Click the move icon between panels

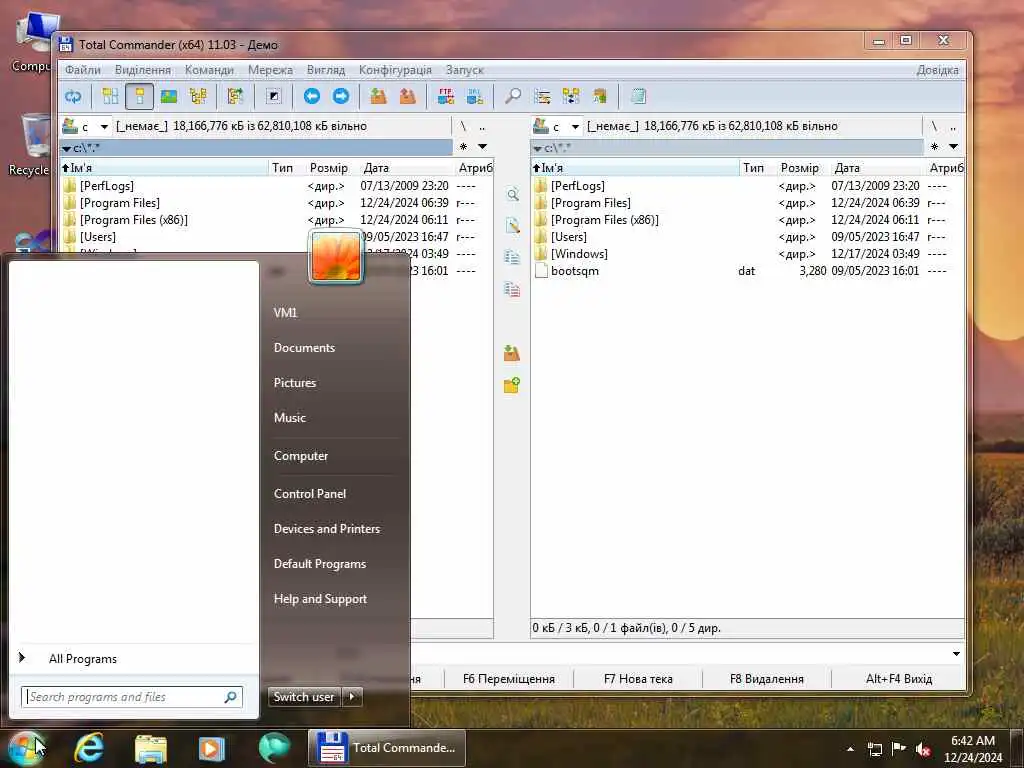[x=513, y=289]
